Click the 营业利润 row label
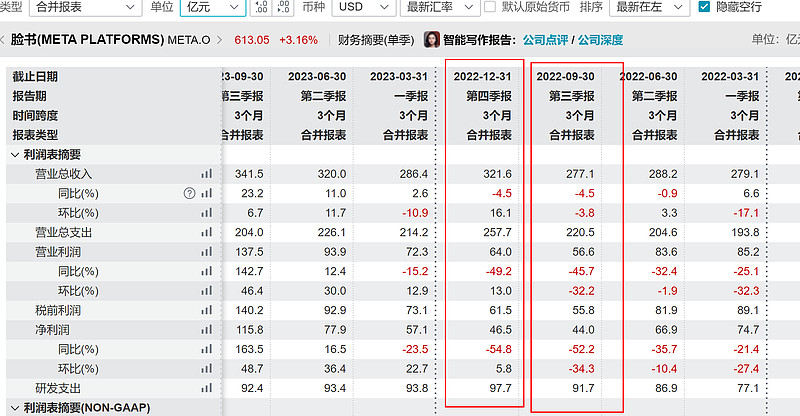Image resolution: width=800 pixels, height=416 pixels. 58,252
